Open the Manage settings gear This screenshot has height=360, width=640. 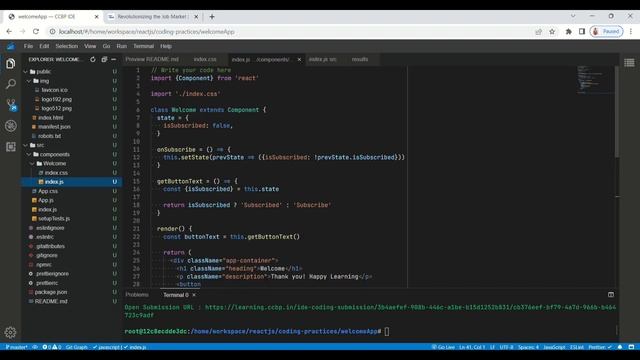pos(10,333)
